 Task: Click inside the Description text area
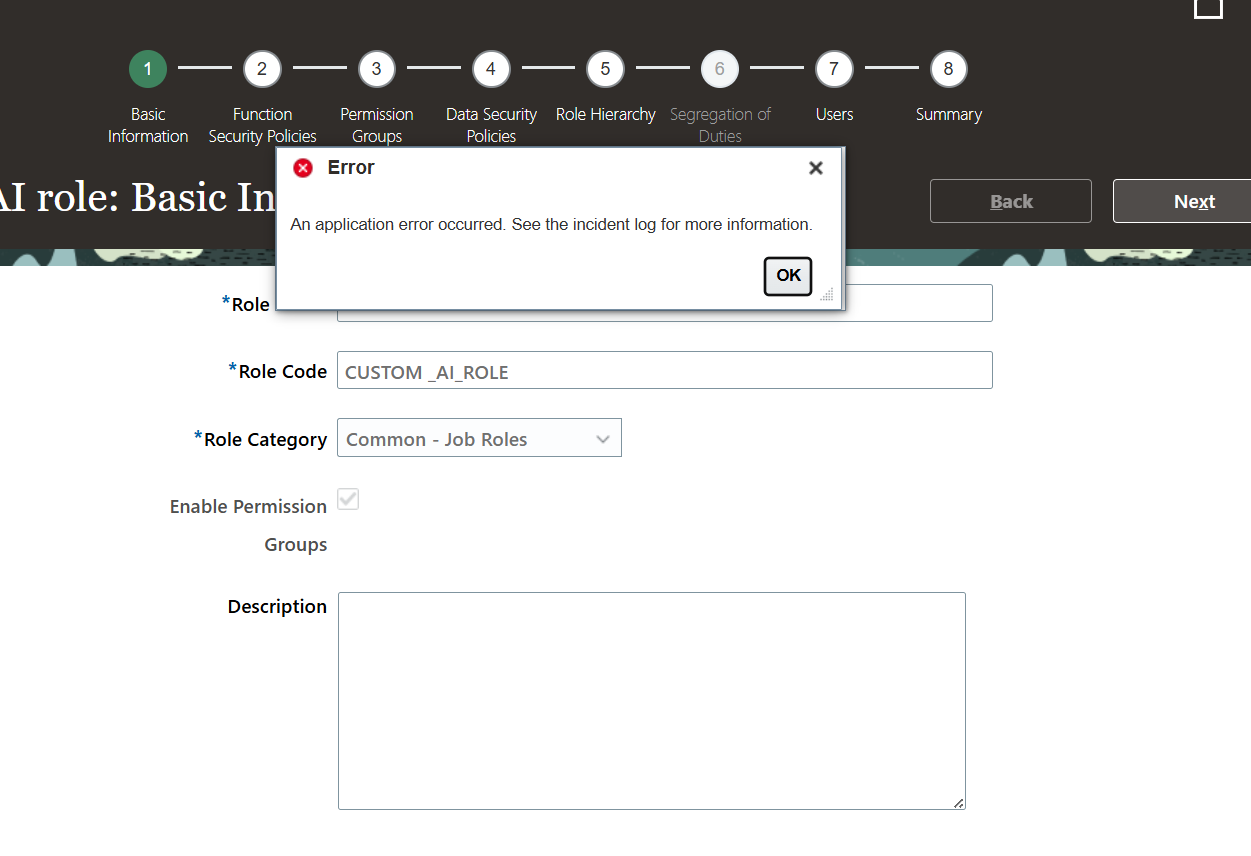[652, 701]
